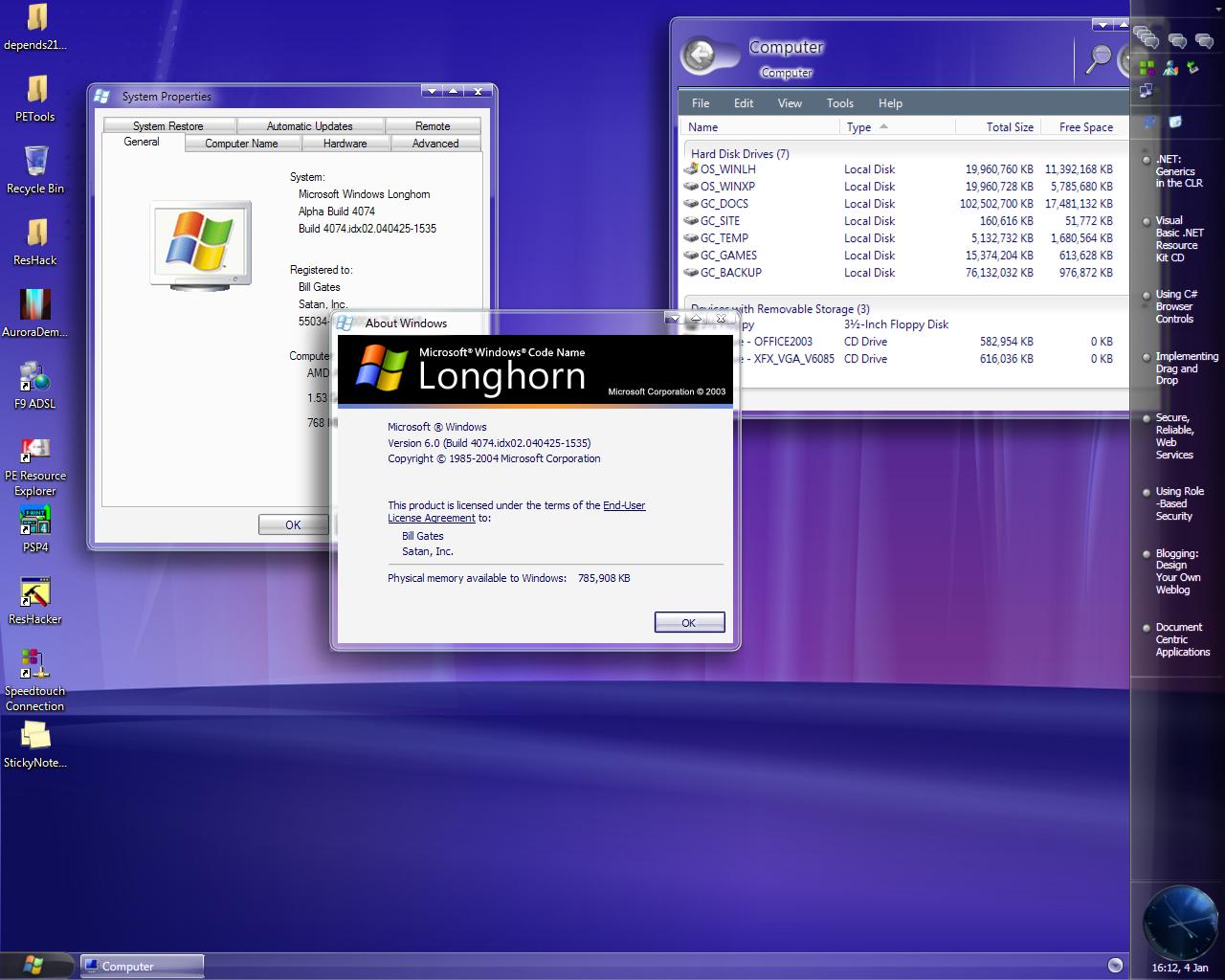Click the sidebar analog clock

pos(1178,922)
